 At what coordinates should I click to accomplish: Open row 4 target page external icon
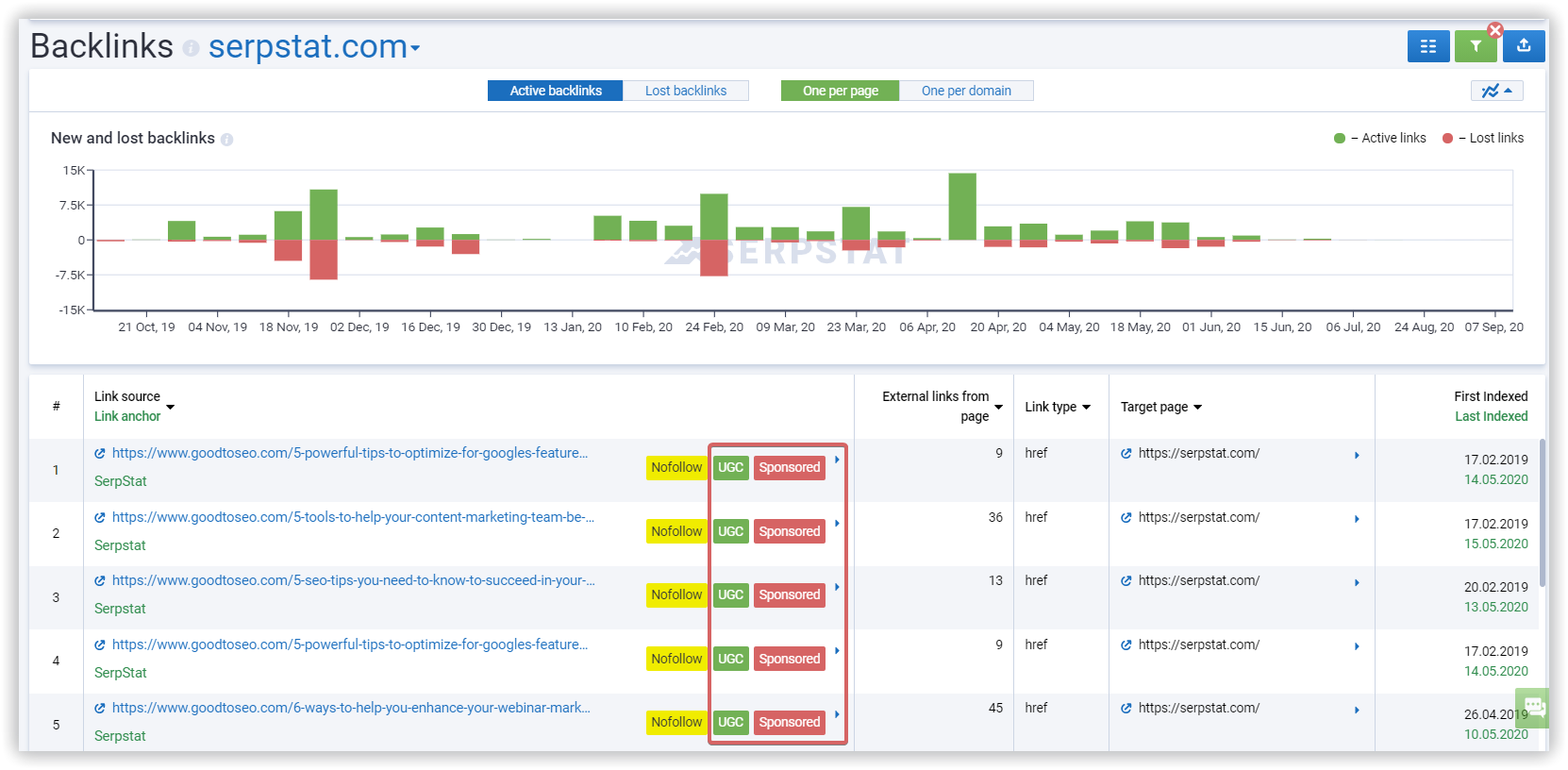pyautogui.click(x=1126, y=645)
